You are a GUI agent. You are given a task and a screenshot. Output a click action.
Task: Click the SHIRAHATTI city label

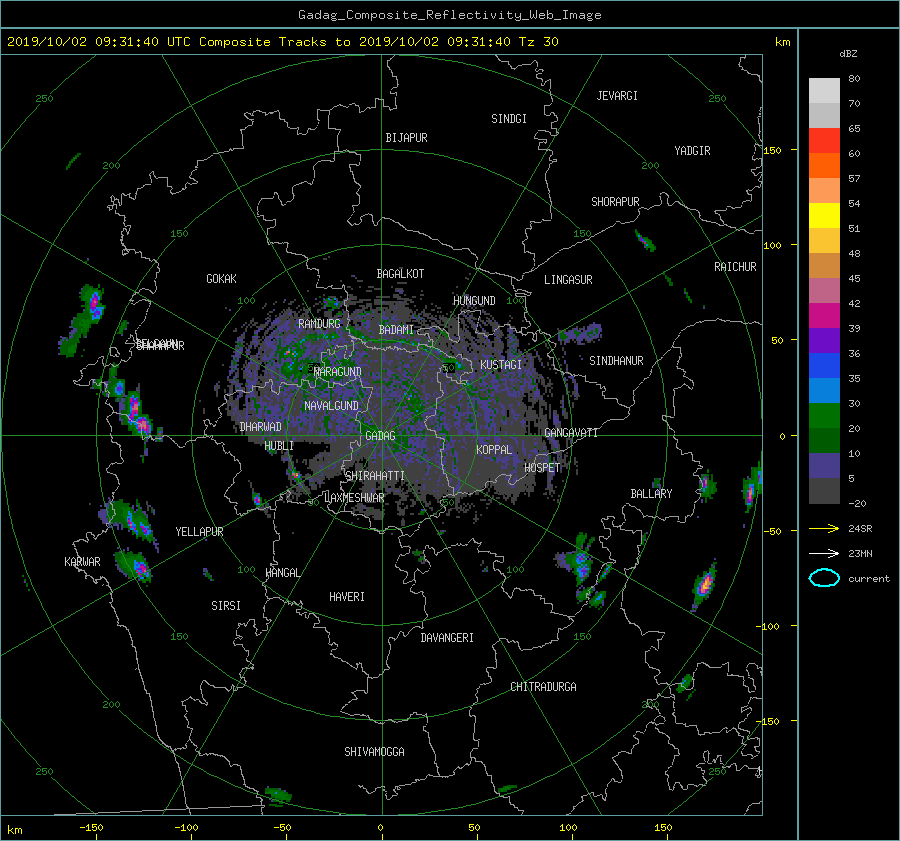click(x=375, y=476)
